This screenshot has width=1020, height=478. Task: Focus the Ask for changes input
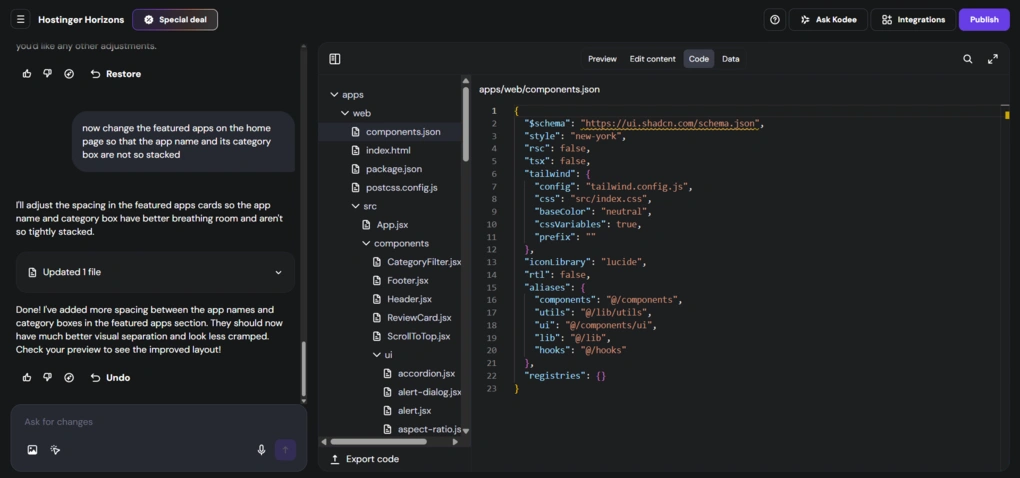click(159, 422)
